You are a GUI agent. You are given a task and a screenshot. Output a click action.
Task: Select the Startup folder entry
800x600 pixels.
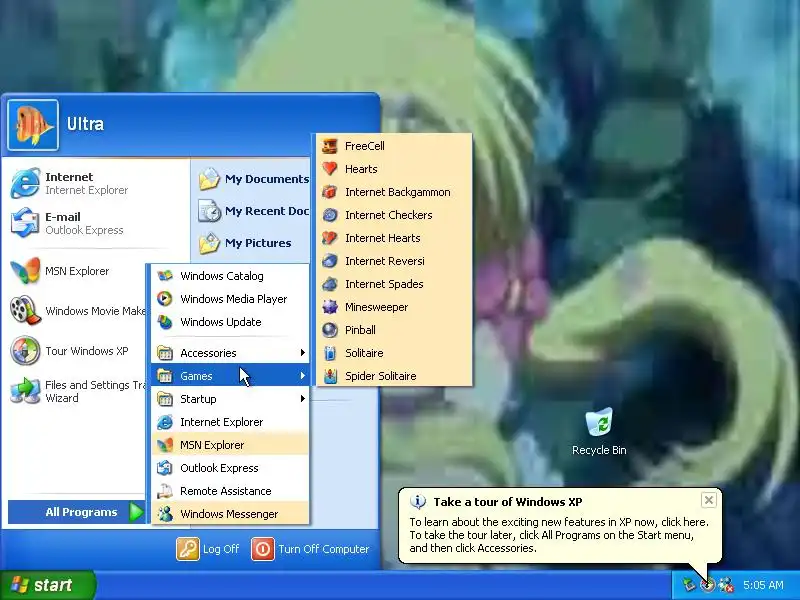(230, 399)
